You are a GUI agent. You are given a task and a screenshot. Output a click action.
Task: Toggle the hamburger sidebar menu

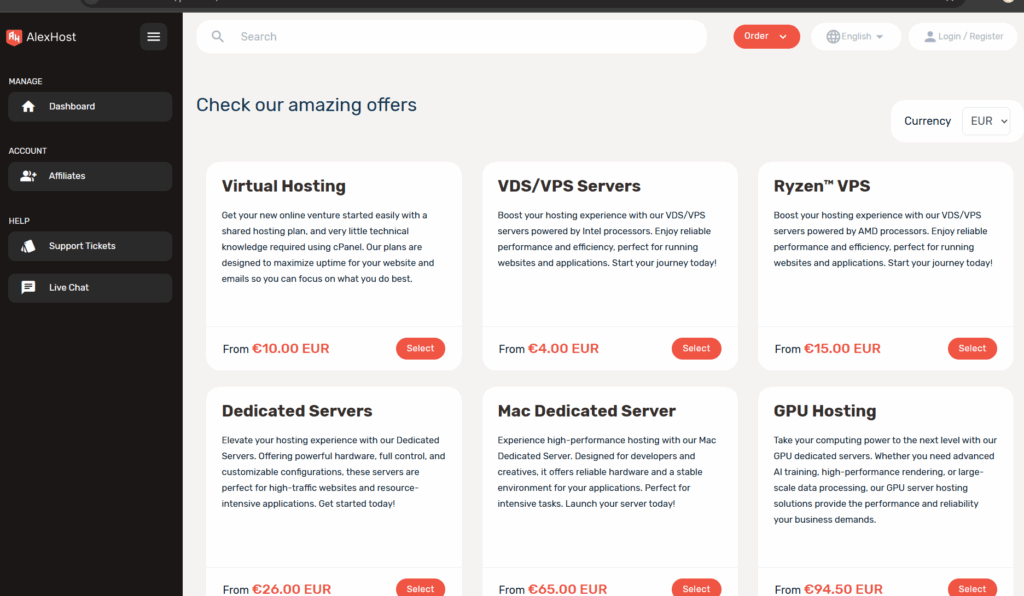click(153, 37)
